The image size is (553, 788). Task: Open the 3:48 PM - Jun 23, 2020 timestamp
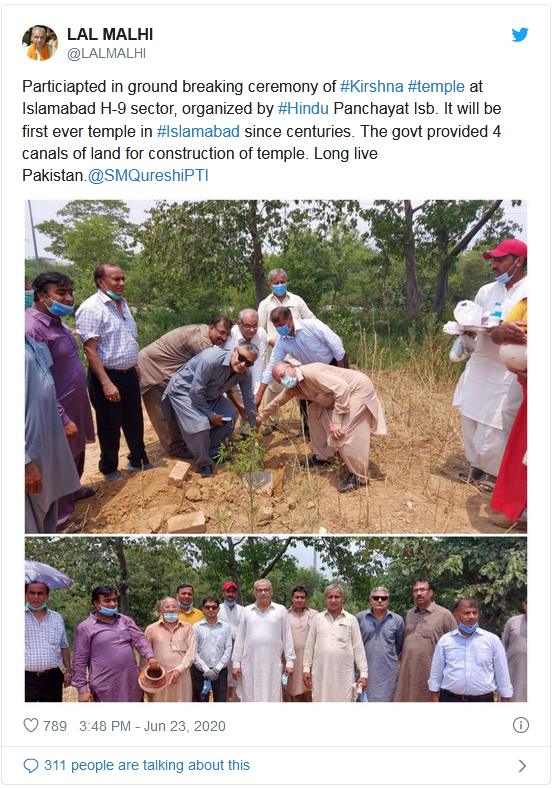(152, 726)
